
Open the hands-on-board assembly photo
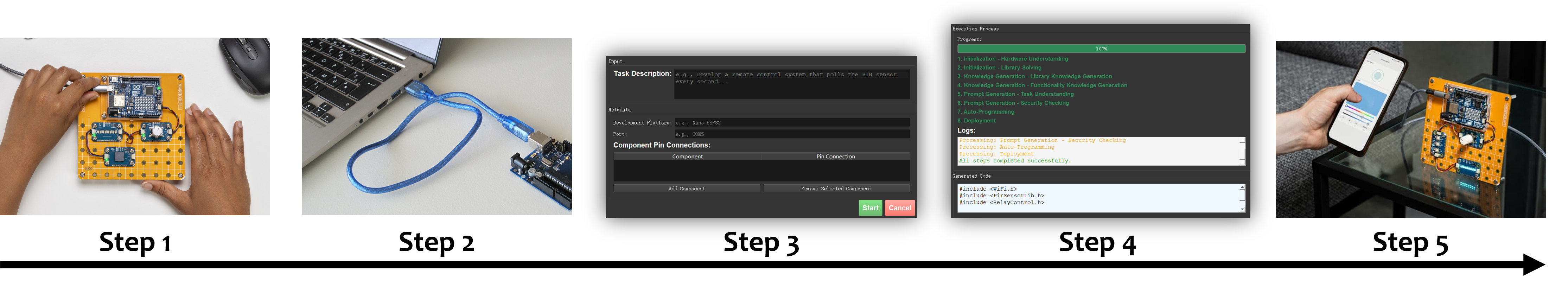click(x=134, y=127)
